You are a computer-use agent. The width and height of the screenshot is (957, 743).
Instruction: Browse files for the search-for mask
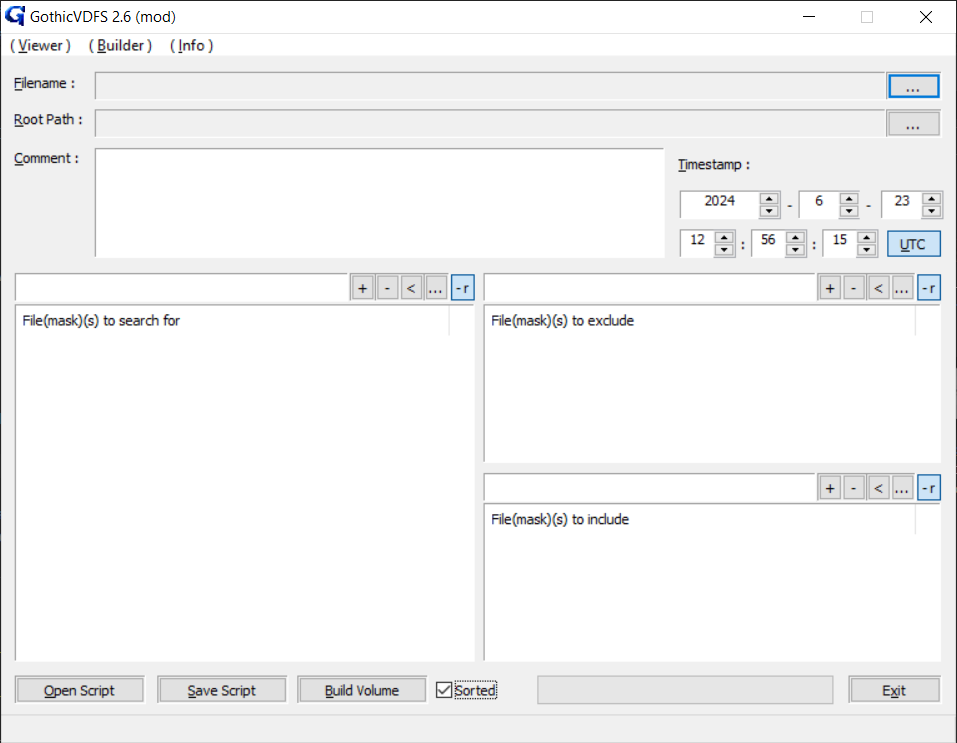pos(435,288)
